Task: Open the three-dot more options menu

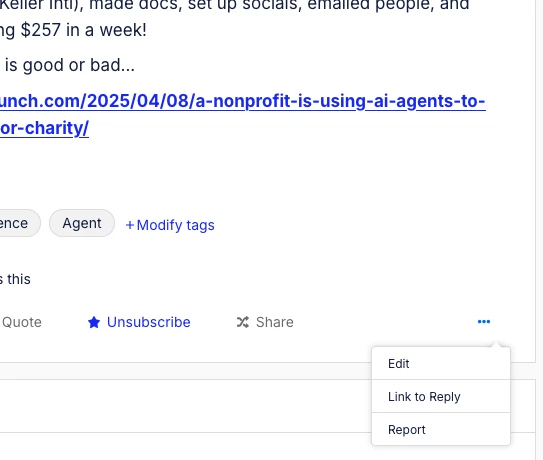Action: pos(484,322)
